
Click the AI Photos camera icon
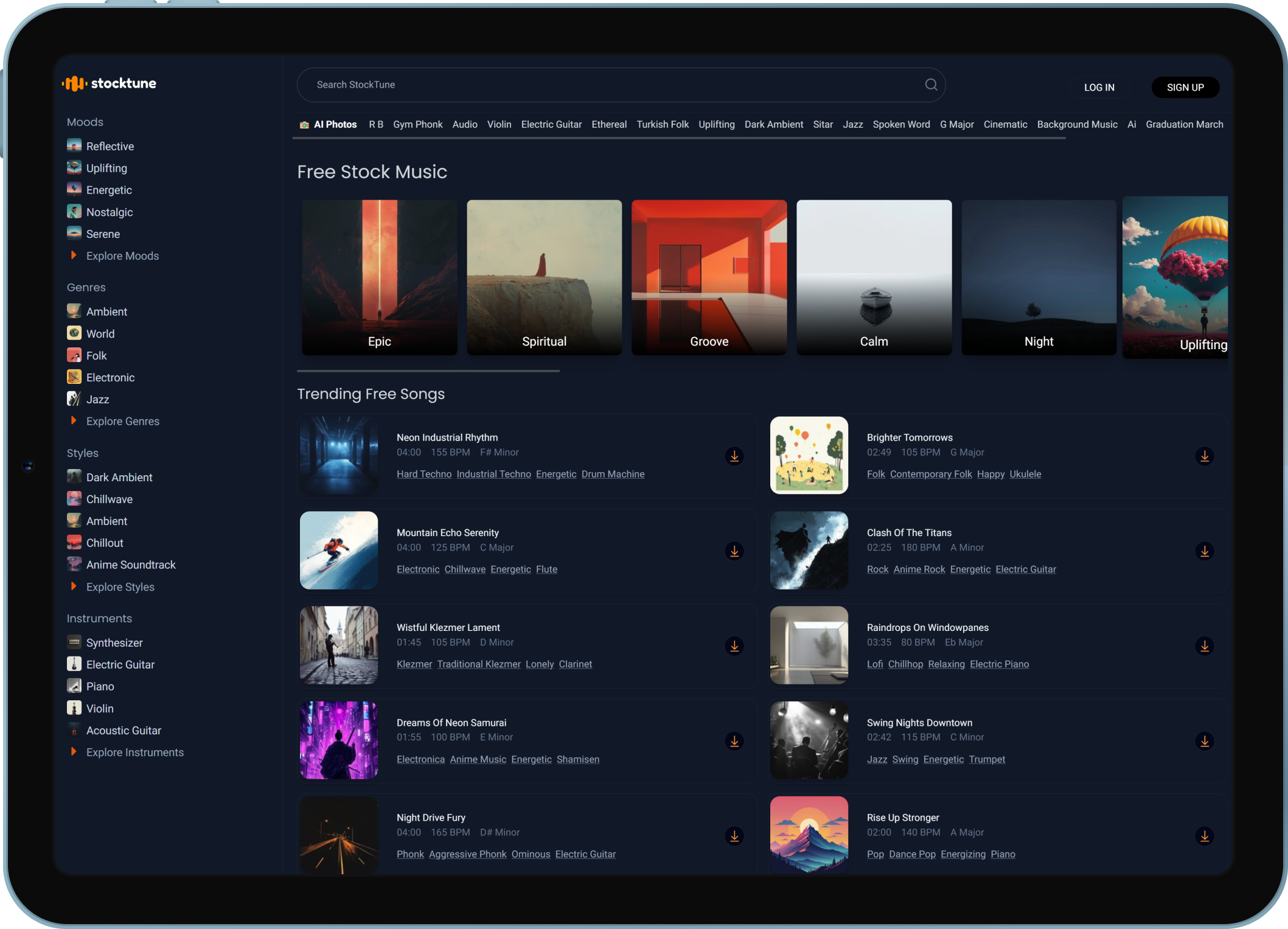[x=304, y=125]
